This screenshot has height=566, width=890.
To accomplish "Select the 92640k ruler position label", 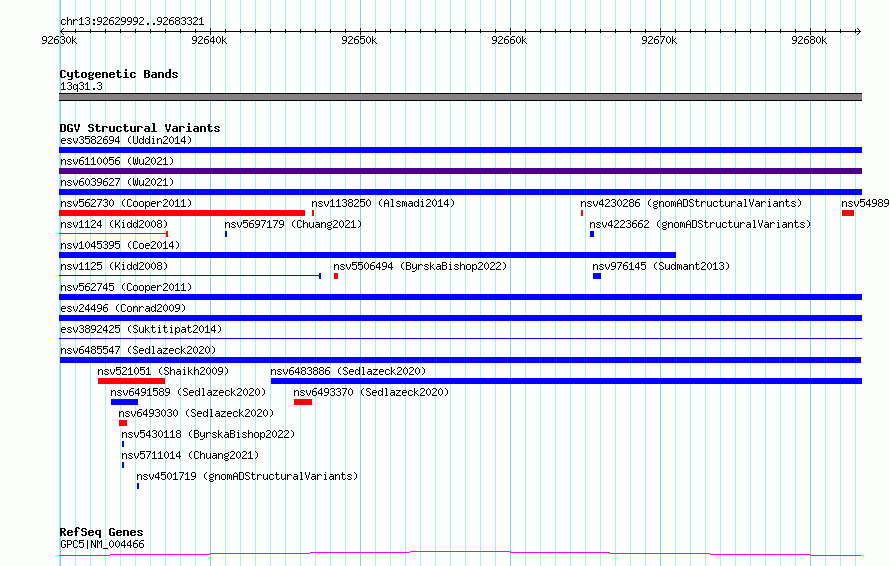I will pyautogui.click(x=209, y=40).
